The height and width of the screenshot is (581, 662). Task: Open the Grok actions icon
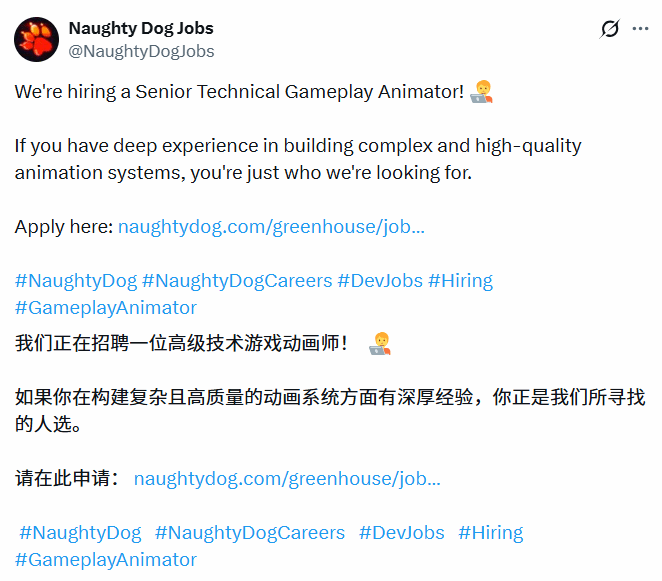(x=609, y=29)
